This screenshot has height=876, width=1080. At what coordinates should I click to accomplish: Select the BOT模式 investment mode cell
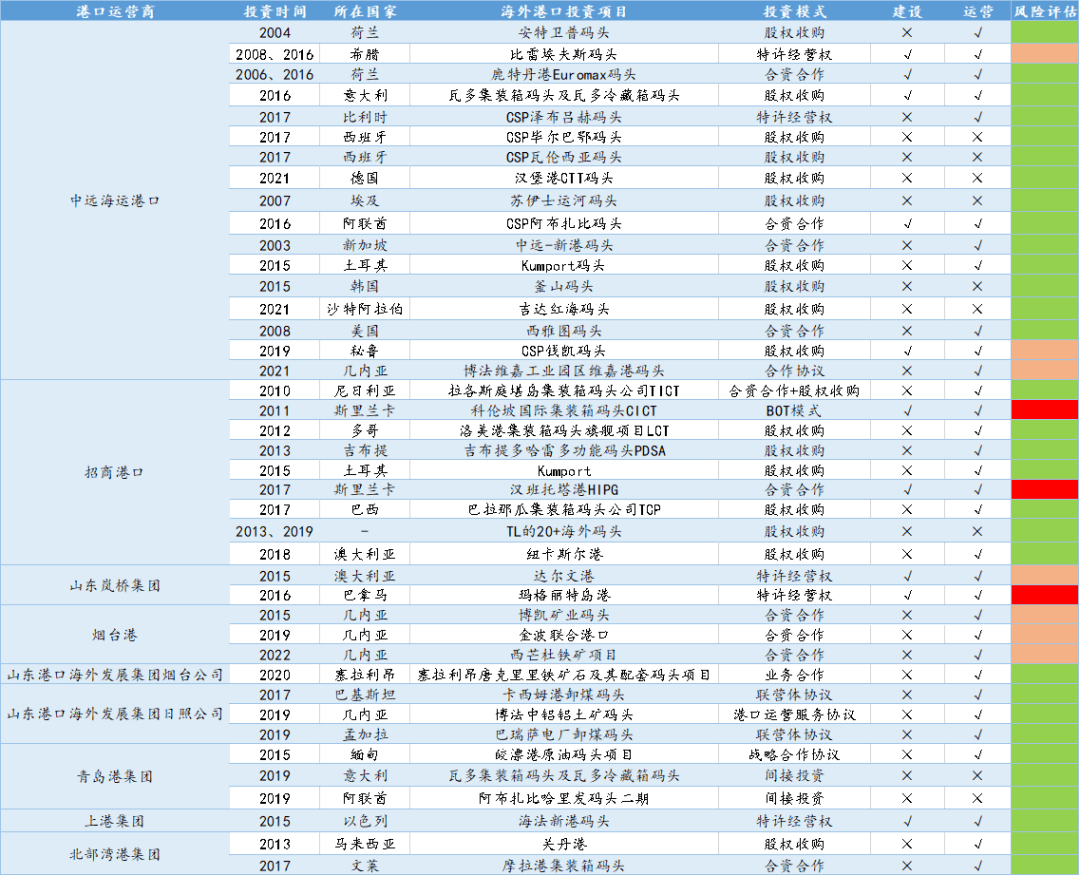point(795,410)
